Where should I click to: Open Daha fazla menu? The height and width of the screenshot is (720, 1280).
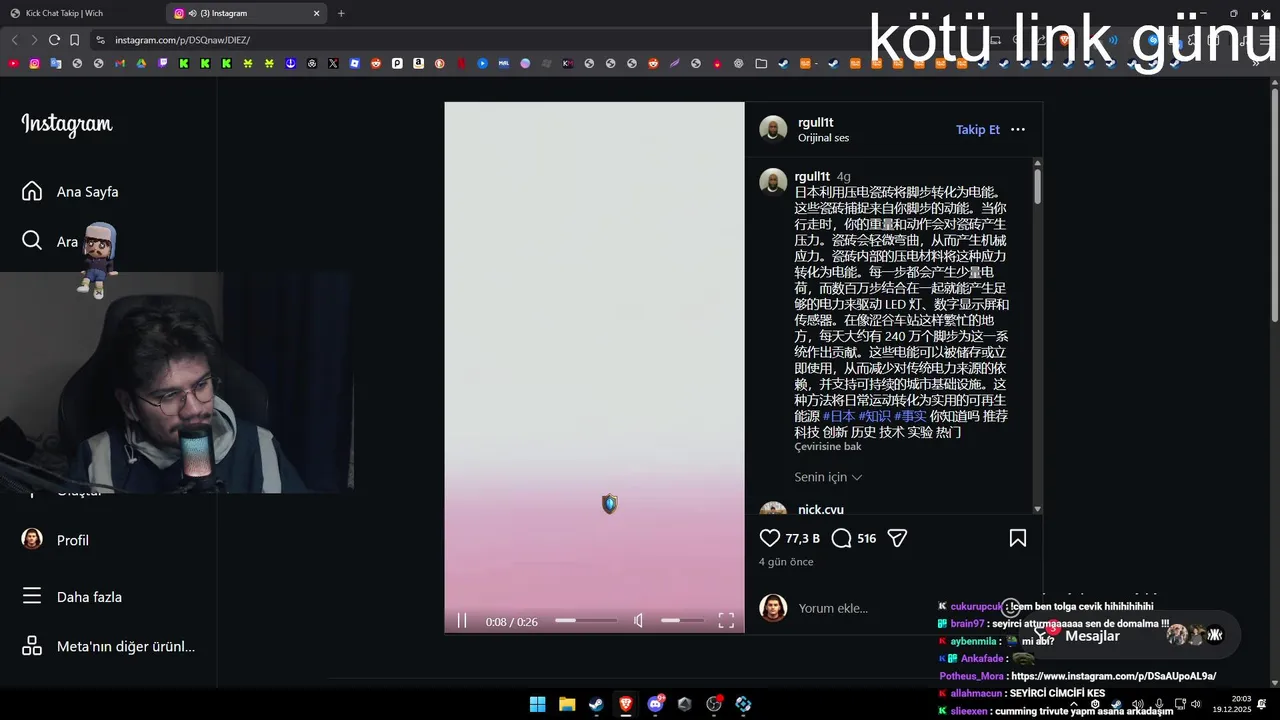[x=71, y=597]
